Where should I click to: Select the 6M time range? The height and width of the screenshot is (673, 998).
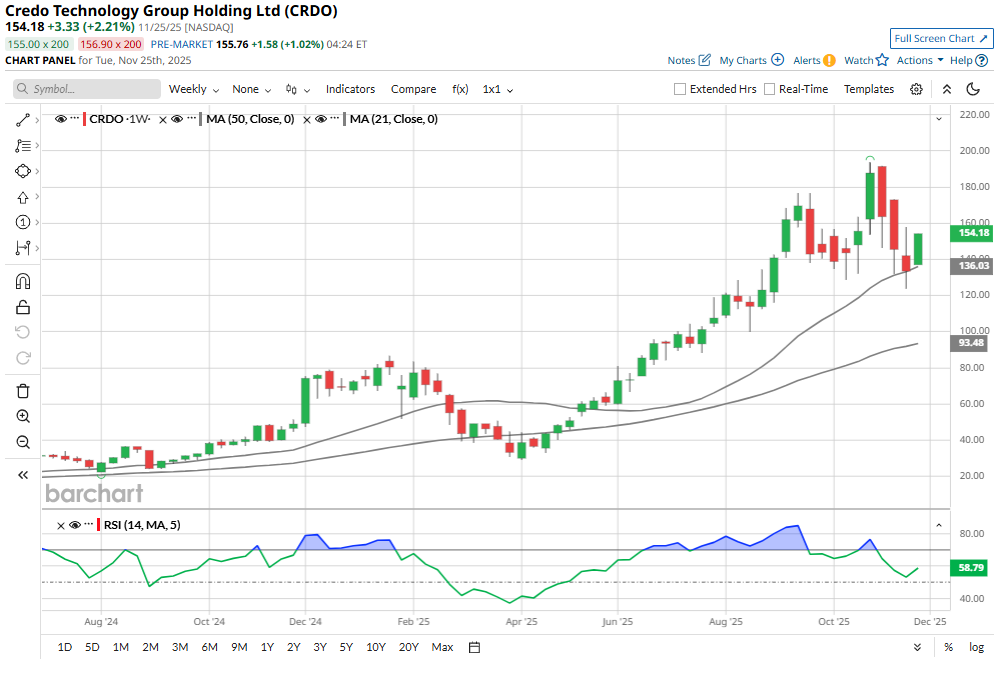click(x=210, y=647)
